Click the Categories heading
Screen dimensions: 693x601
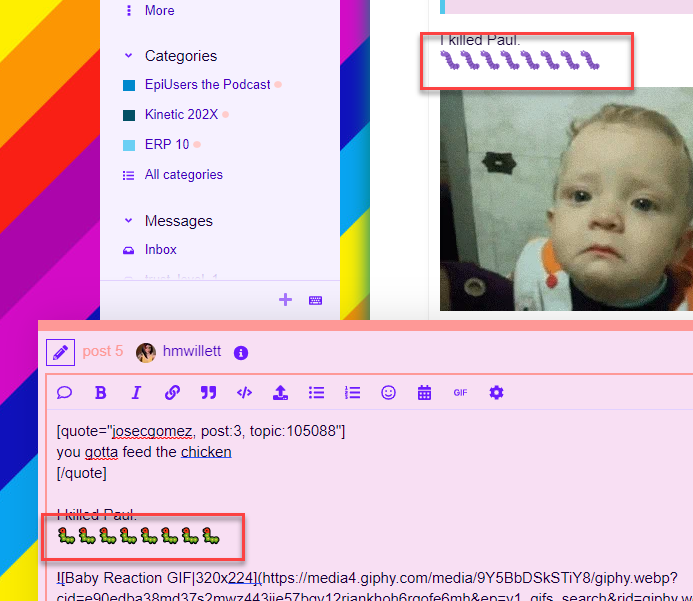(x=181, y=56)
